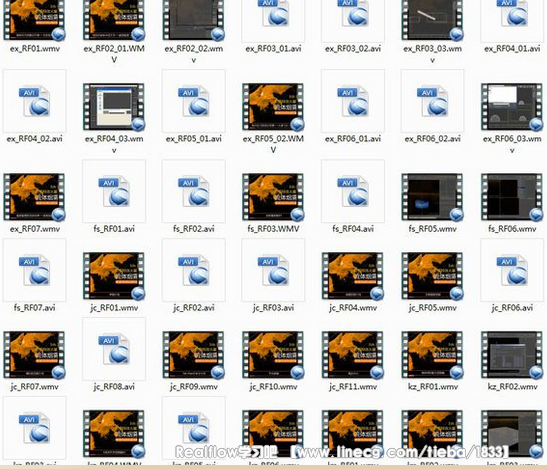The height and width of the screenshot is (469, 547).
Task: Click the file name jc_RF08.avi
Action: pos(114,387)
